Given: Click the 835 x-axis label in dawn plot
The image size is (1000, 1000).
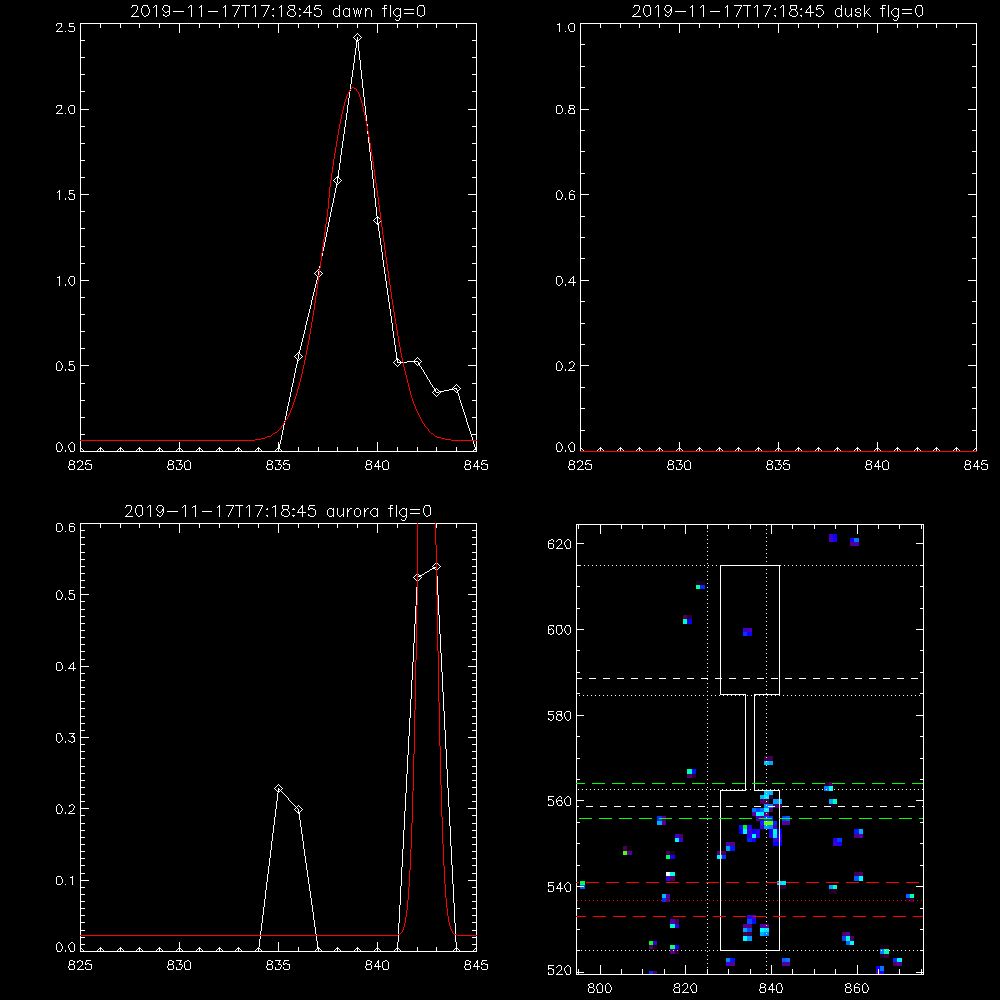Looking at the screenshot, I should [x=278, y=465].
